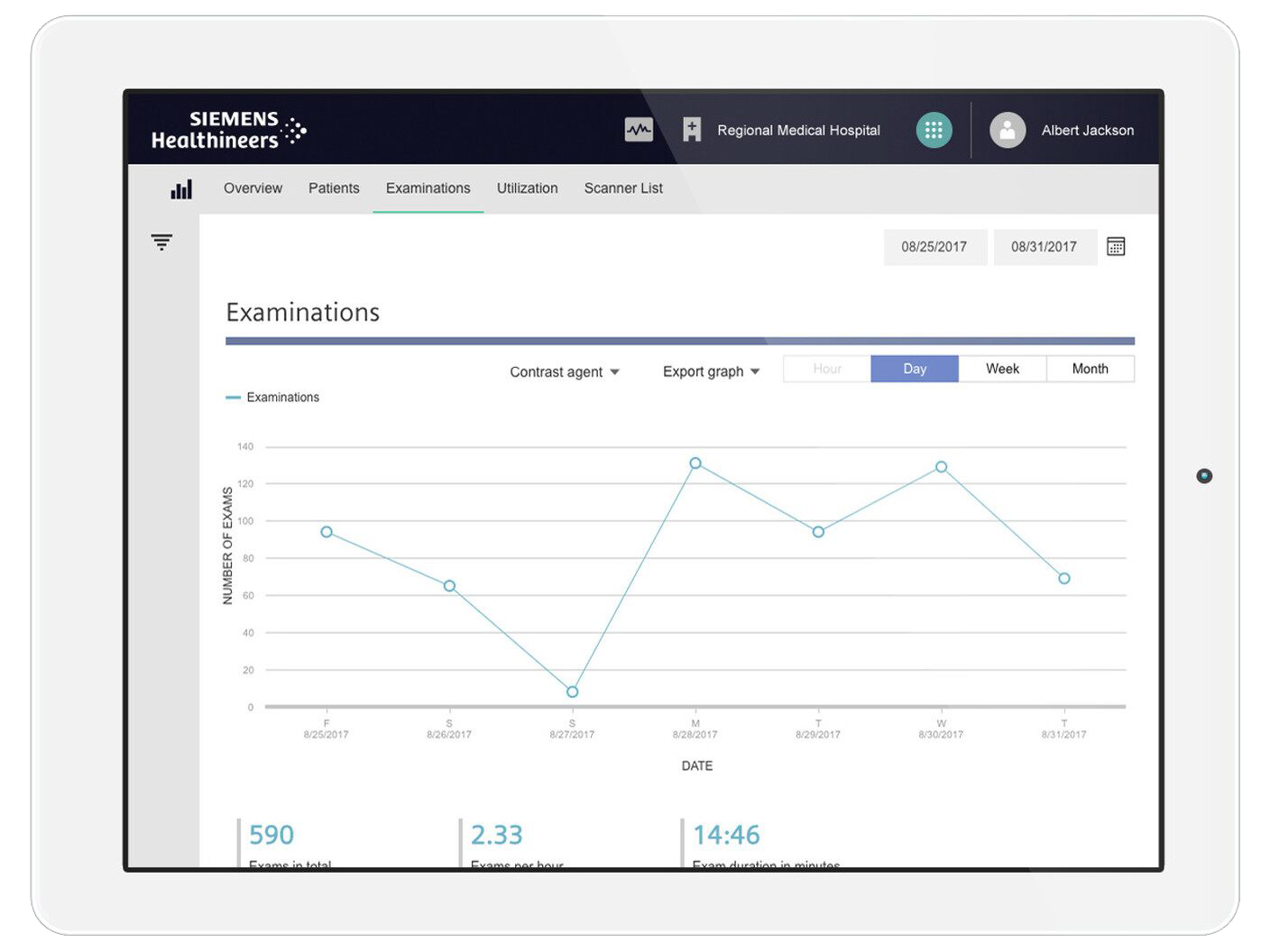The width and height of the screenshot is (1270, 952).
Task: Open the Utilization tab
Action: (527, 188)
